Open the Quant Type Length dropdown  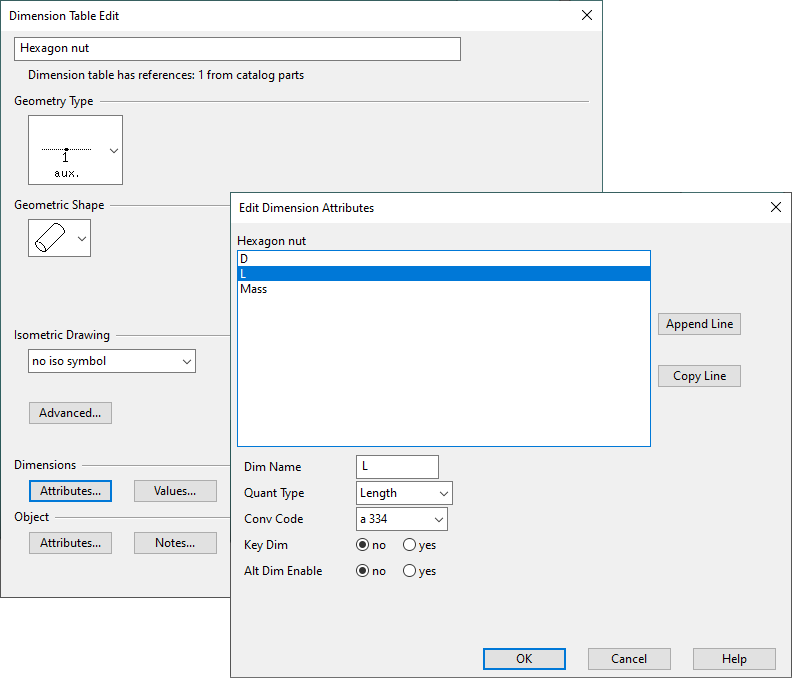404,493
